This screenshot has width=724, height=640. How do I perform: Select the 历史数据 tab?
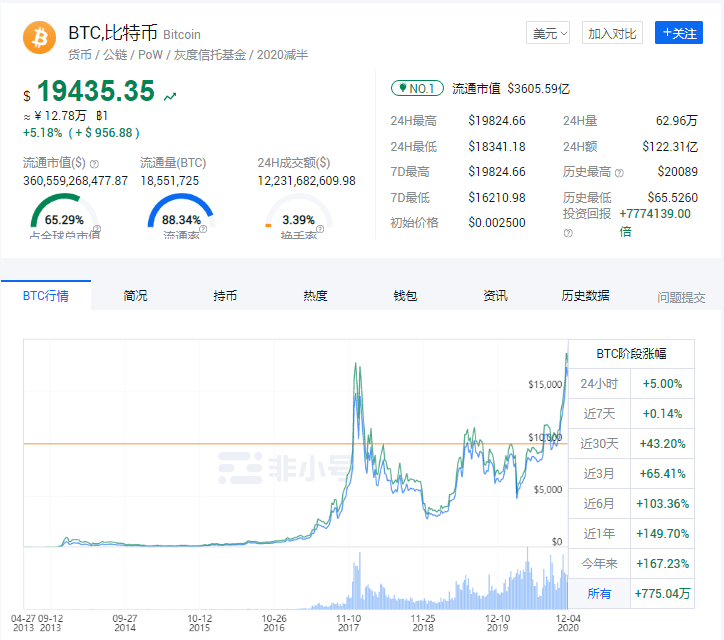click(x=585, y=296)
